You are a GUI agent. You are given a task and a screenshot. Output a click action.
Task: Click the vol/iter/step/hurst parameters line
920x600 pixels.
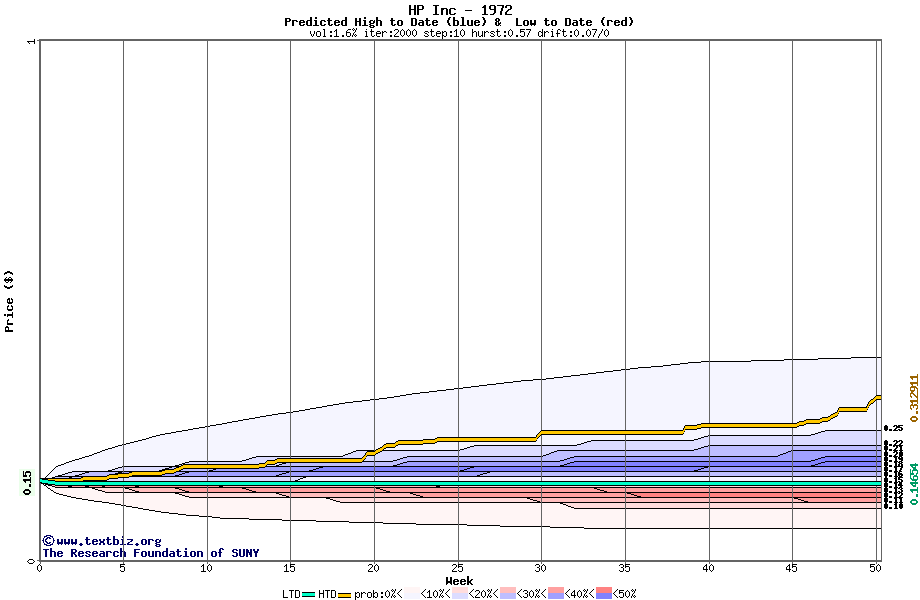pos(459,33)
